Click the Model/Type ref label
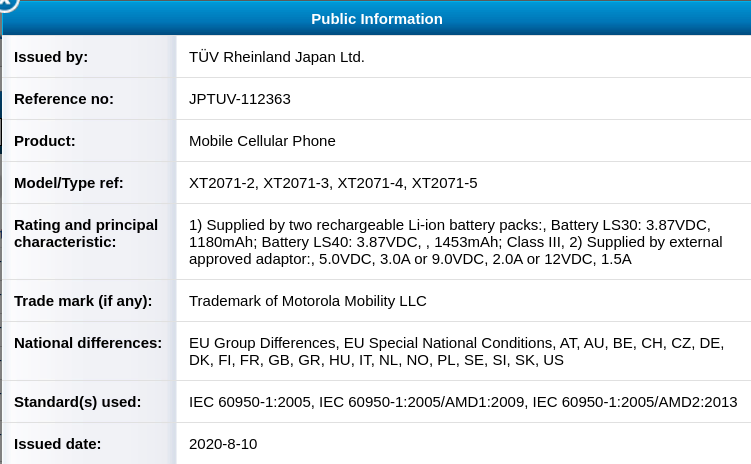The image size is (751, 464). [68, 183]
